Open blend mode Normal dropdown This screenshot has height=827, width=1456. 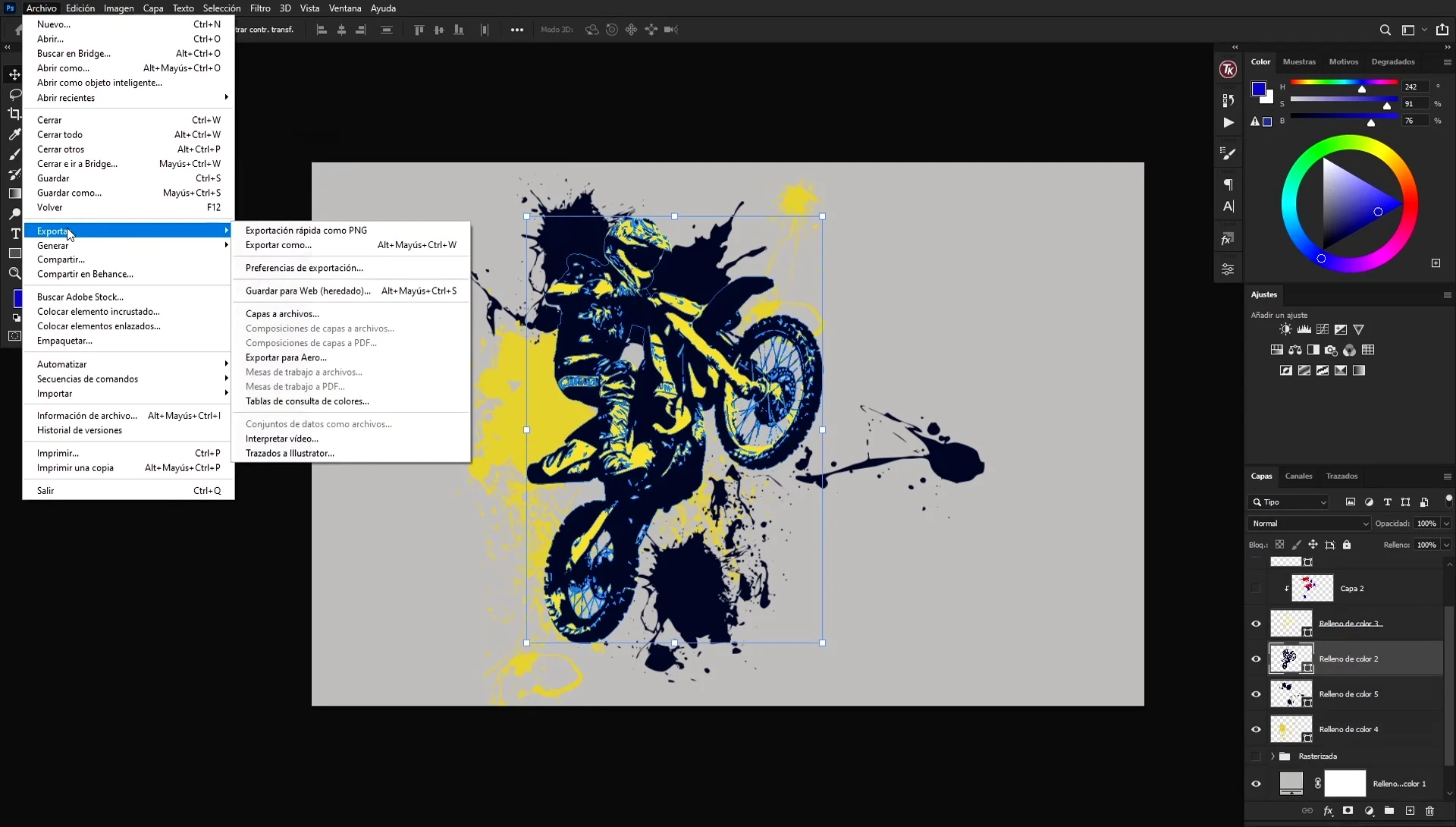1309,524
